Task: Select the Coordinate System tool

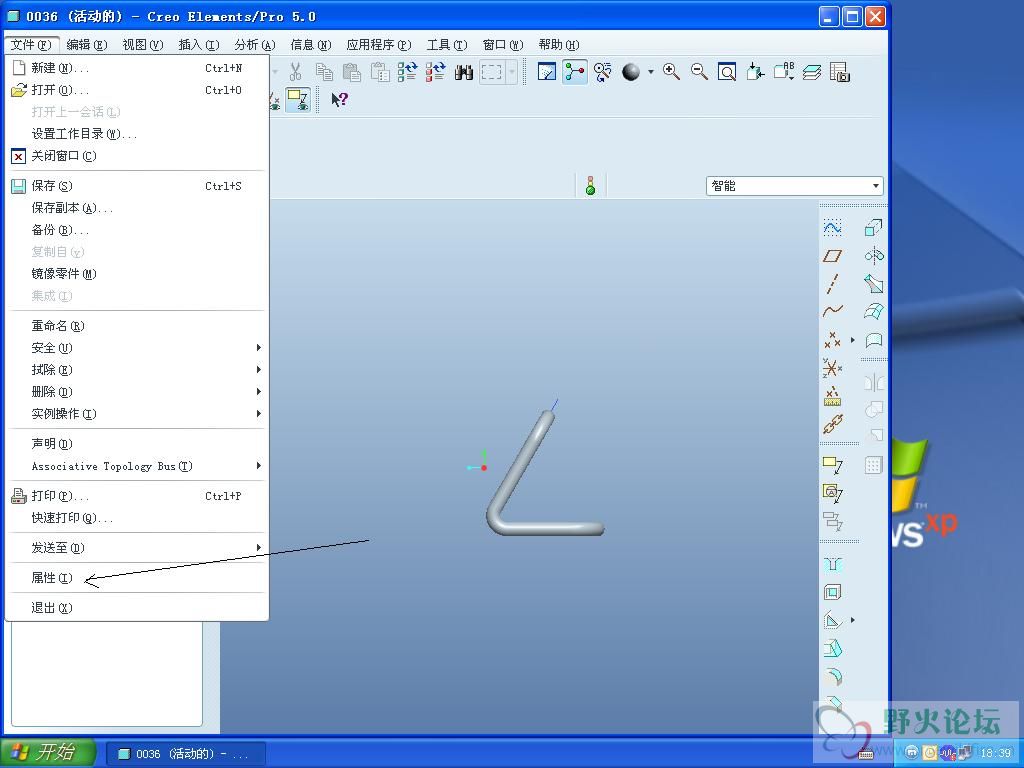Action: pyautogui.click(x=833, y=368)
